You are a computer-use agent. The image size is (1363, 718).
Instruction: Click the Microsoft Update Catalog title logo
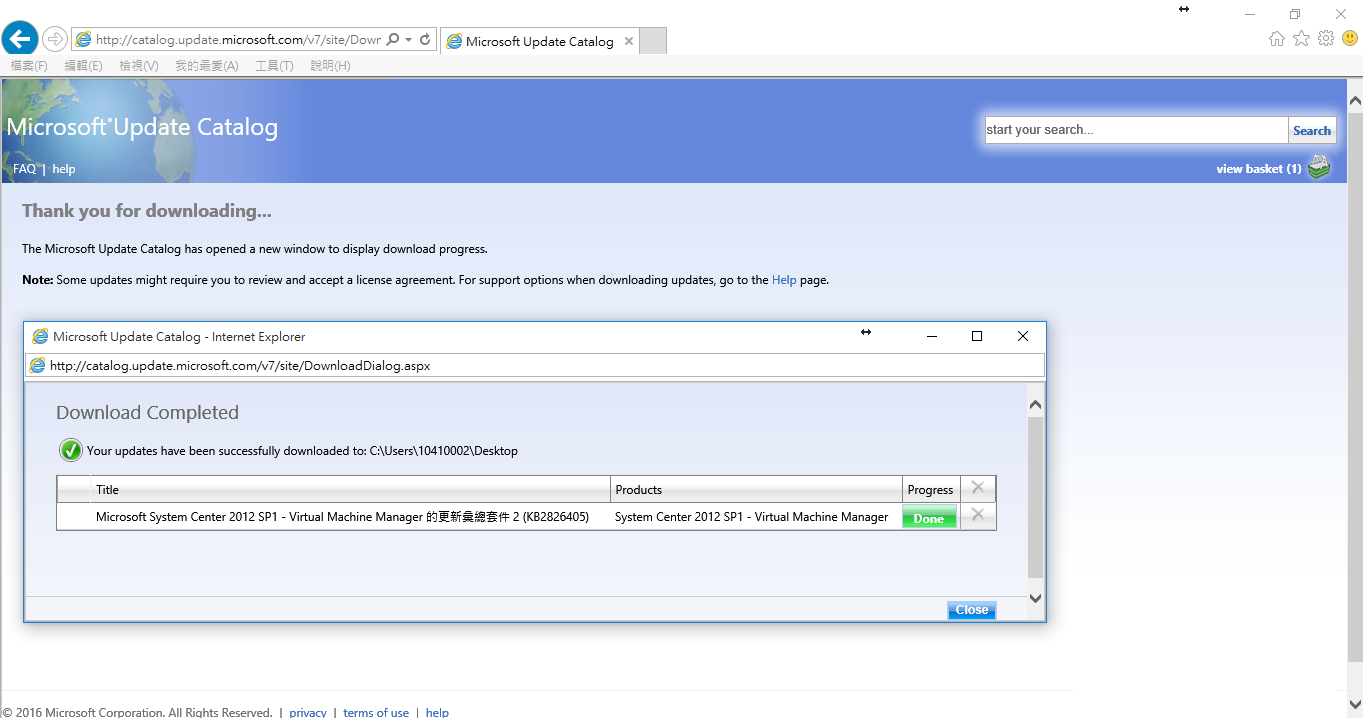(142, 127)
